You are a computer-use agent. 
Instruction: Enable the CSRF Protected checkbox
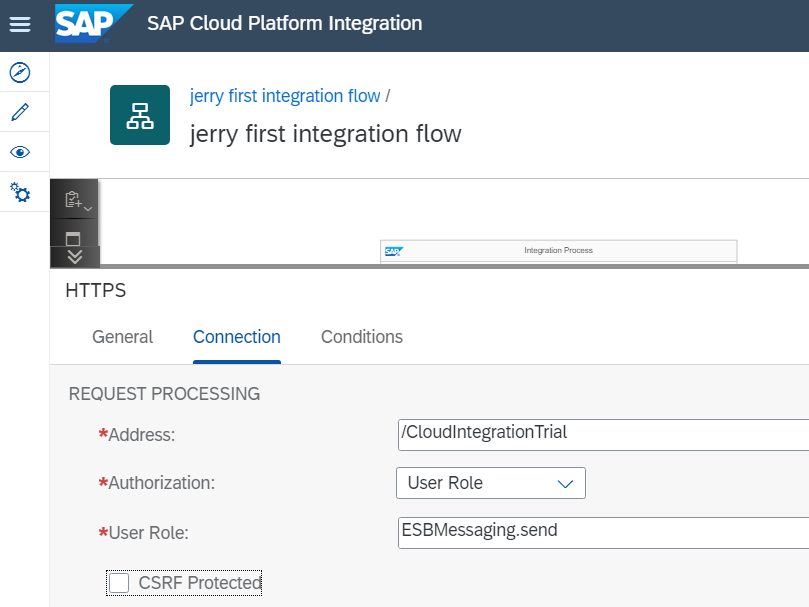pyautogui.click(x=119, y=583)
